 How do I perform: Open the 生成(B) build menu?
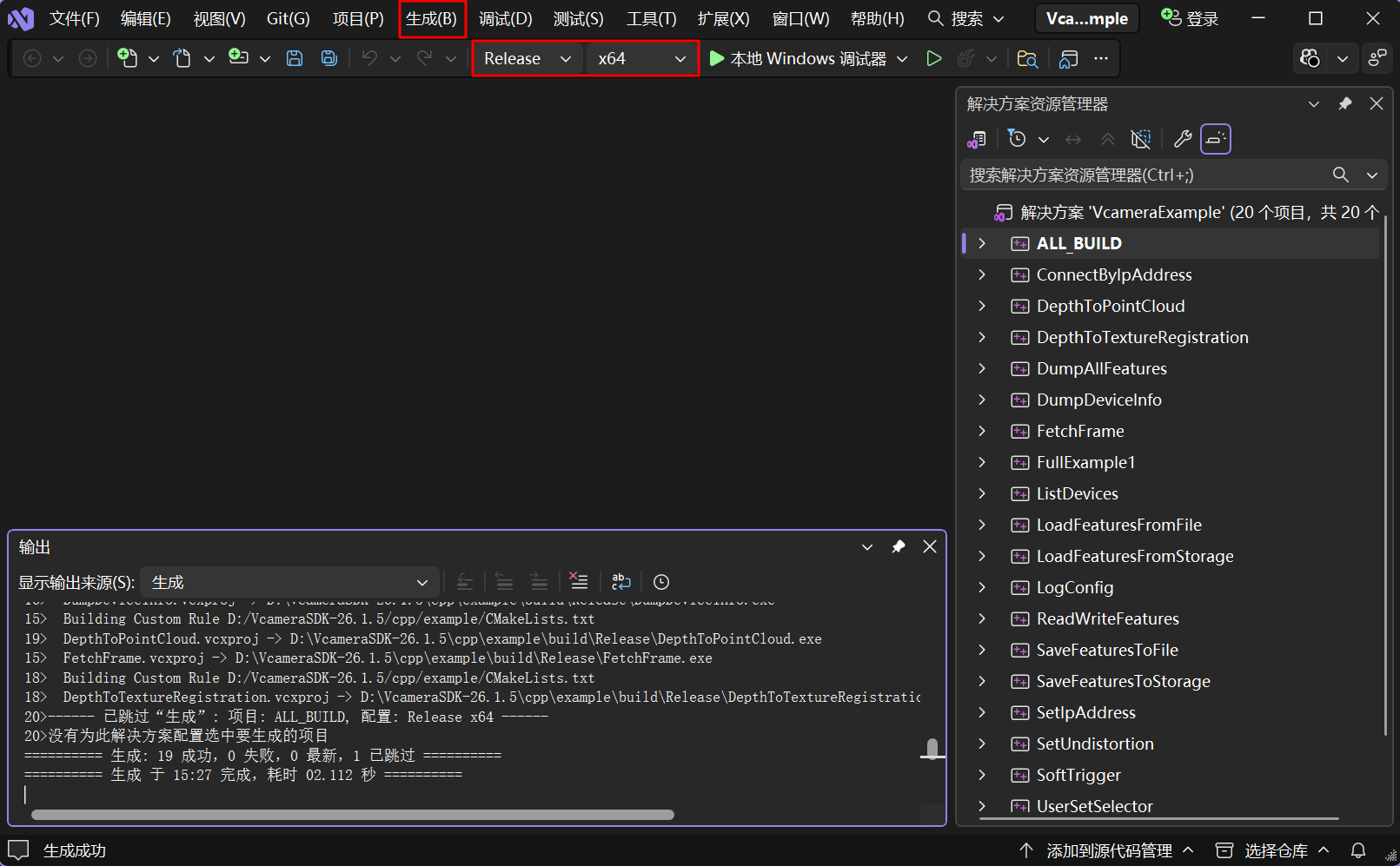(x=432, y=18)
